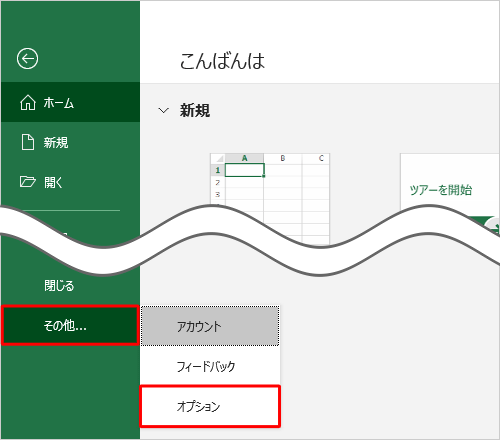The width and height of the screenshot is (500, 440).
Task: Click the open folder icon beside 開く
Action: click(28, 182)
